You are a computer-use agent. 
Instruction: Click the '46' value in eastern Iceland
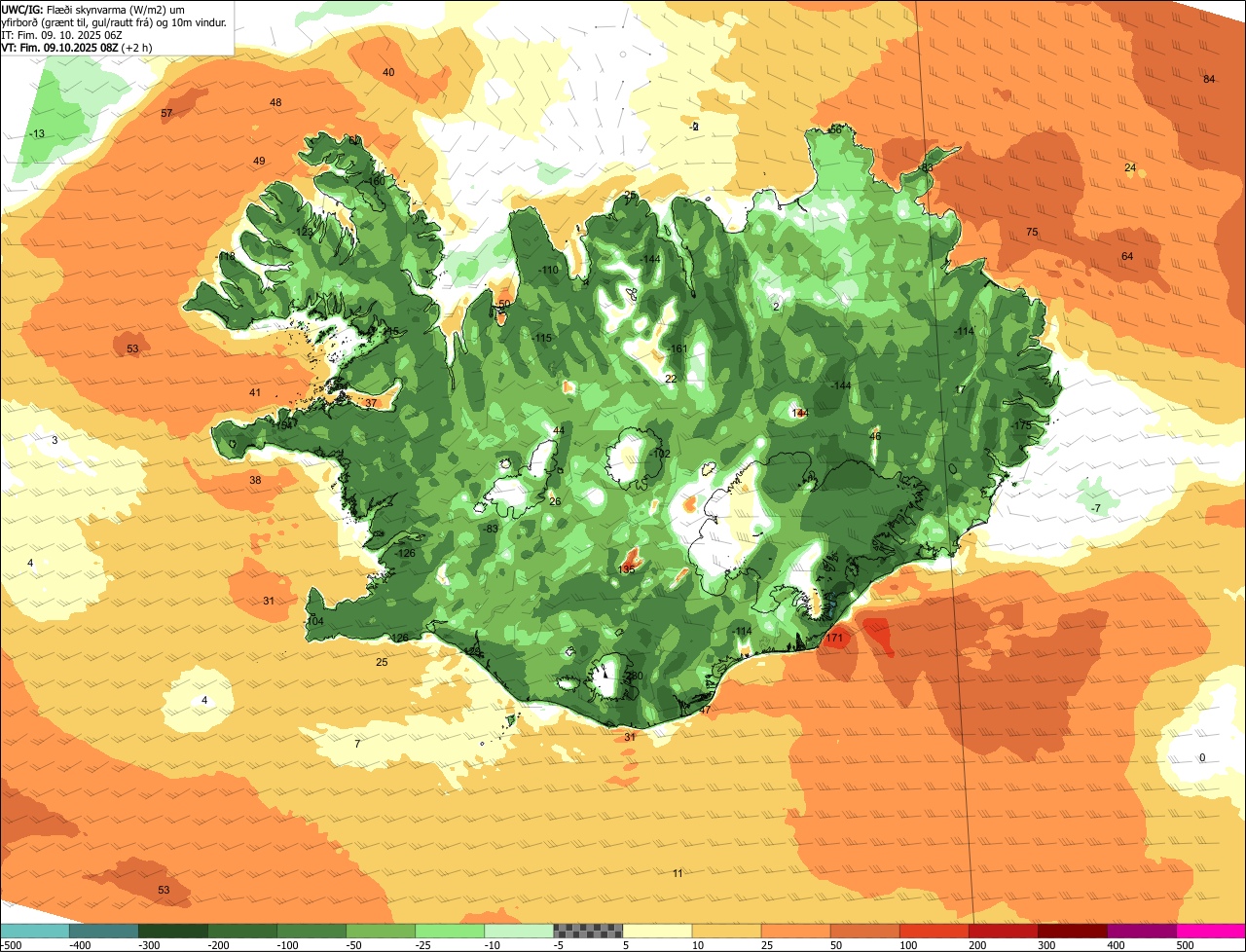(875, 436)
